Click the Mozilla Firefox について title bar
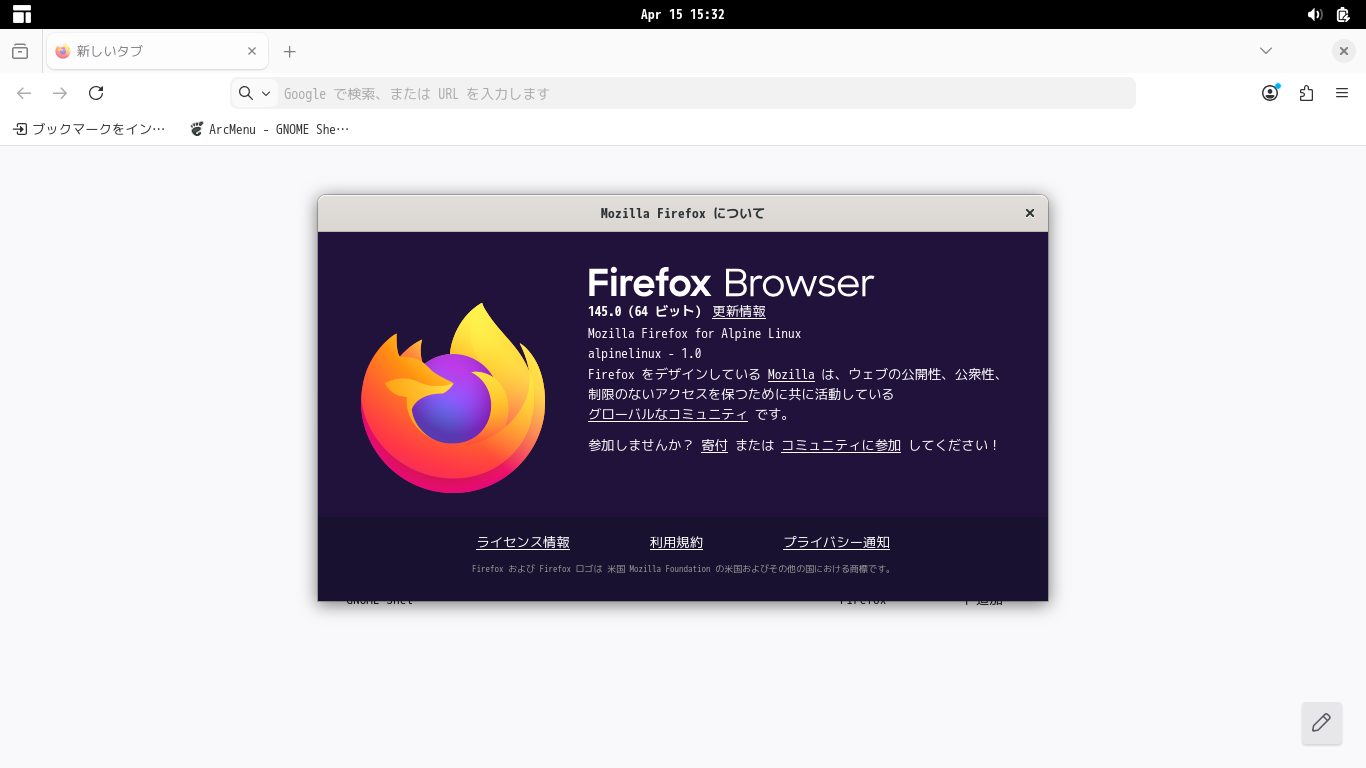 pos(682,213)
